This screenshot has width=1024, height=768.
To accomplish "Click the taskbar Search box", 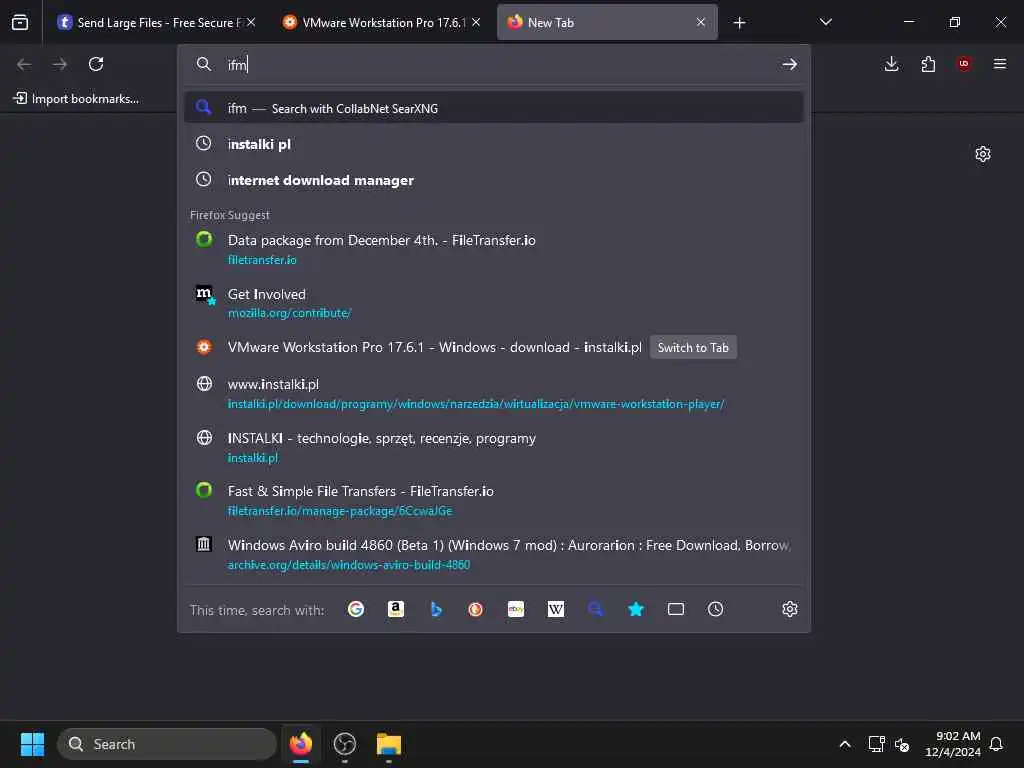I will [x=167, y=744].
